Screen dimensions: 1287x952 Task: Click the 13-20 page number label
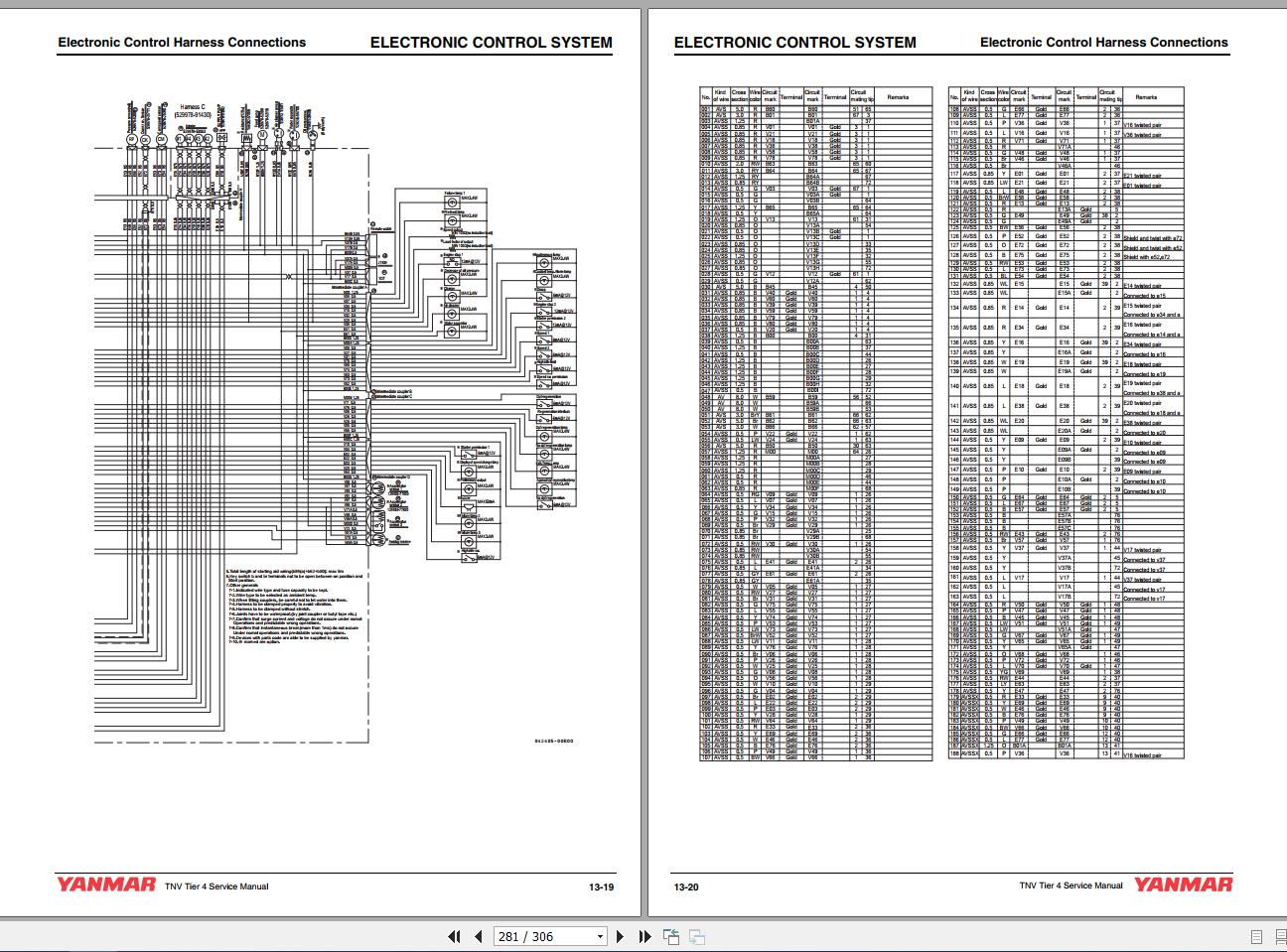click(686, 886)
